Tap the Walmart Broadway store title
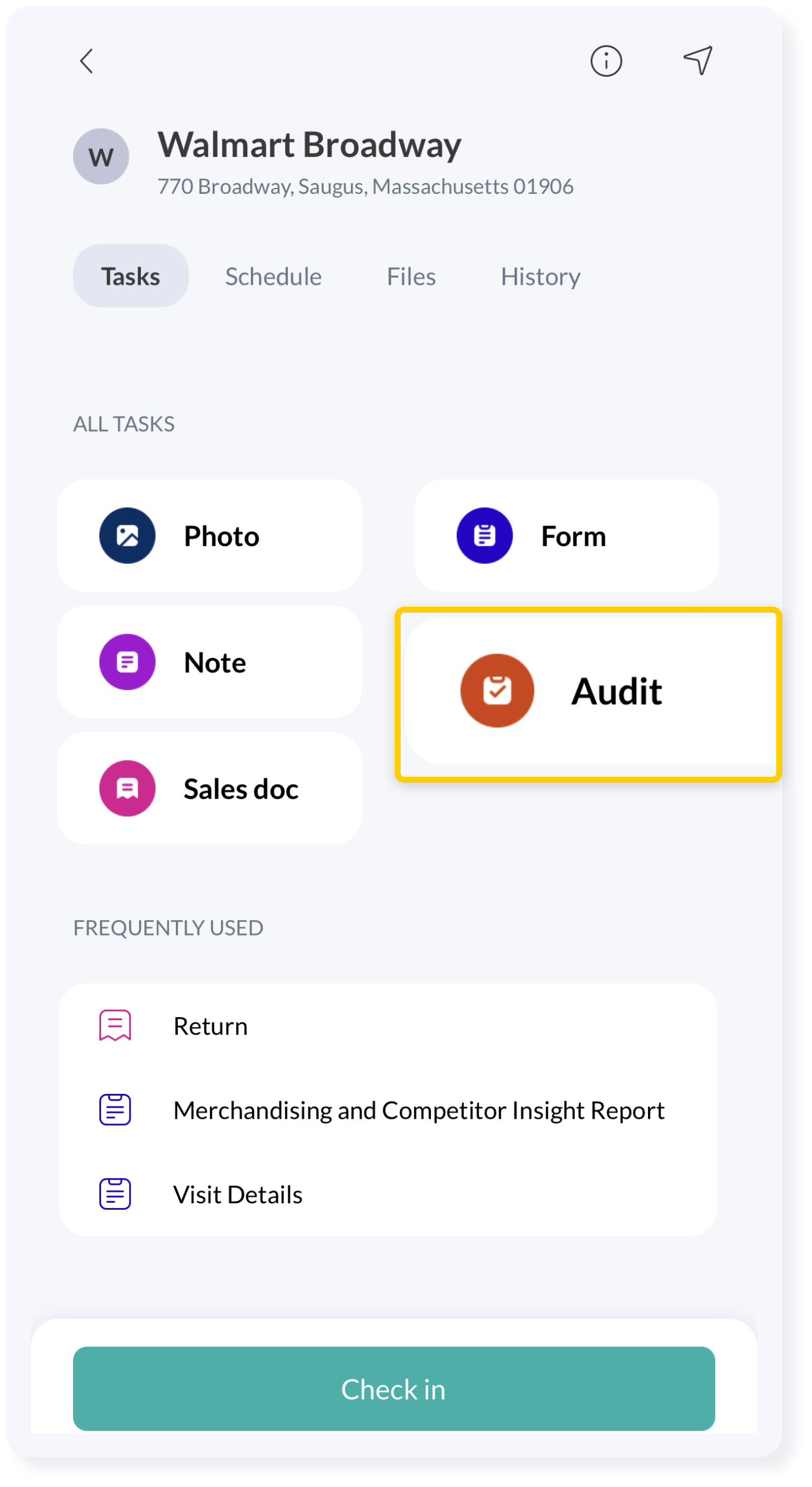The height and width of the screenshot is (1487, 812). tap(309, 145)
